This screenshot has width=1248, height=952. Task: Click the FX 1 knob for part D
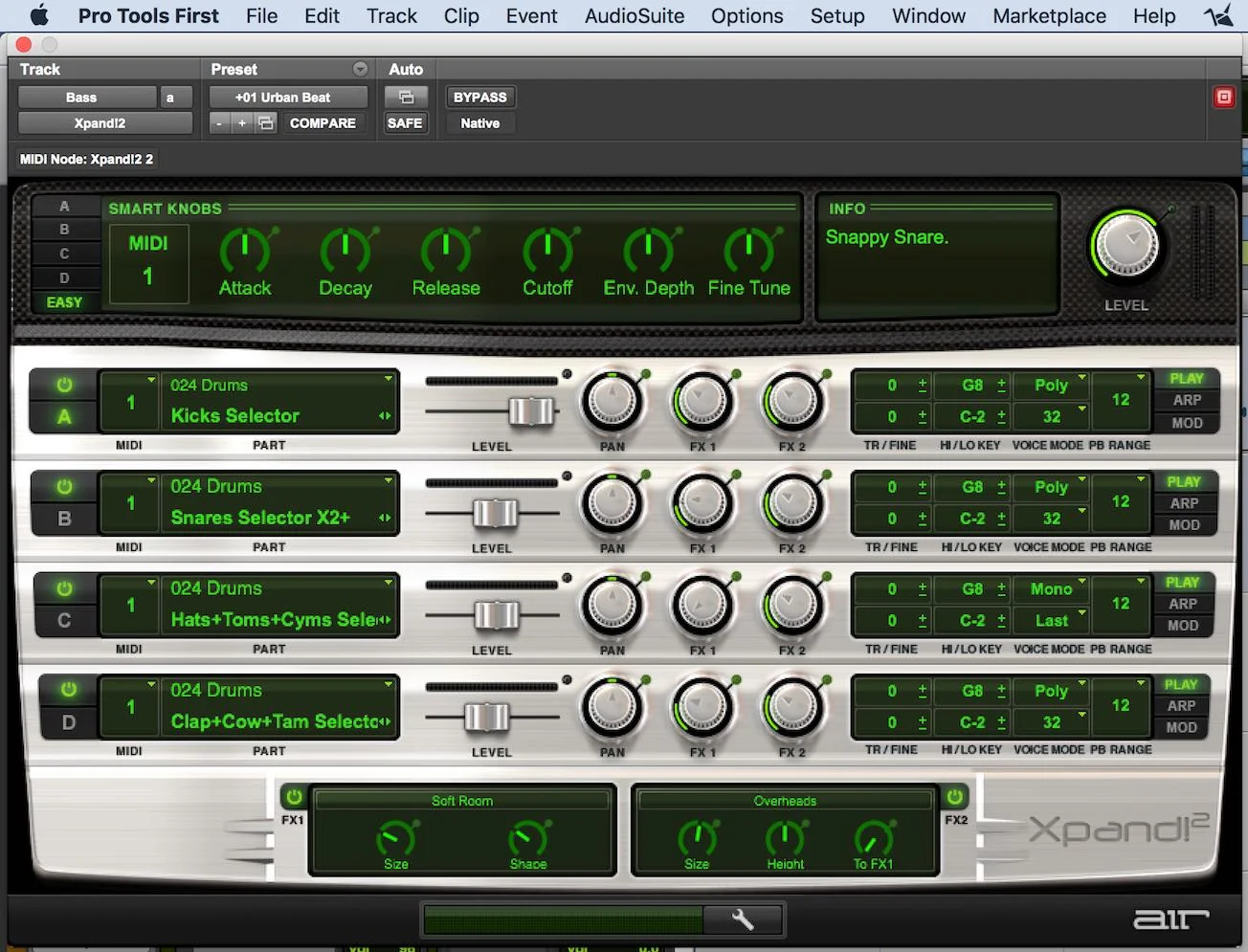pos(703,707)
